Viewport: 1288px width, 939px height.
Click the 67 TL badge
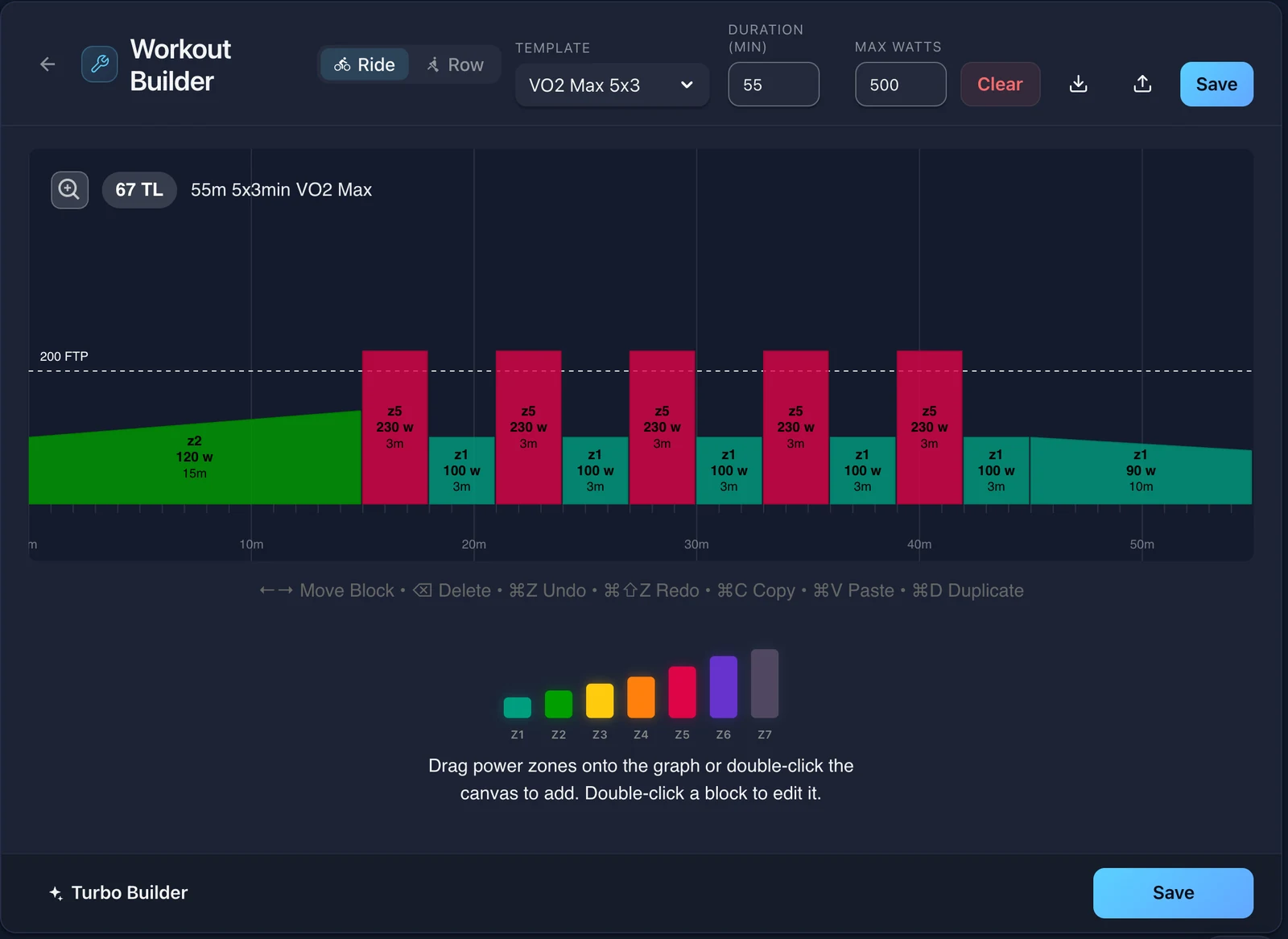pyautogui.click(x=139, y=190)
